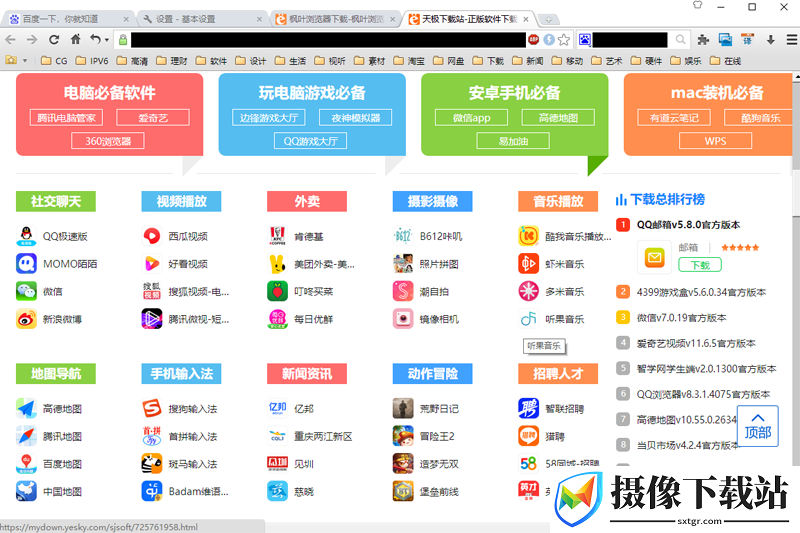The height and width of the screenshot is (533, 800).
Task: Click the 高德地图 button in 安卓手机必备
Action: [x=558, y=118]
